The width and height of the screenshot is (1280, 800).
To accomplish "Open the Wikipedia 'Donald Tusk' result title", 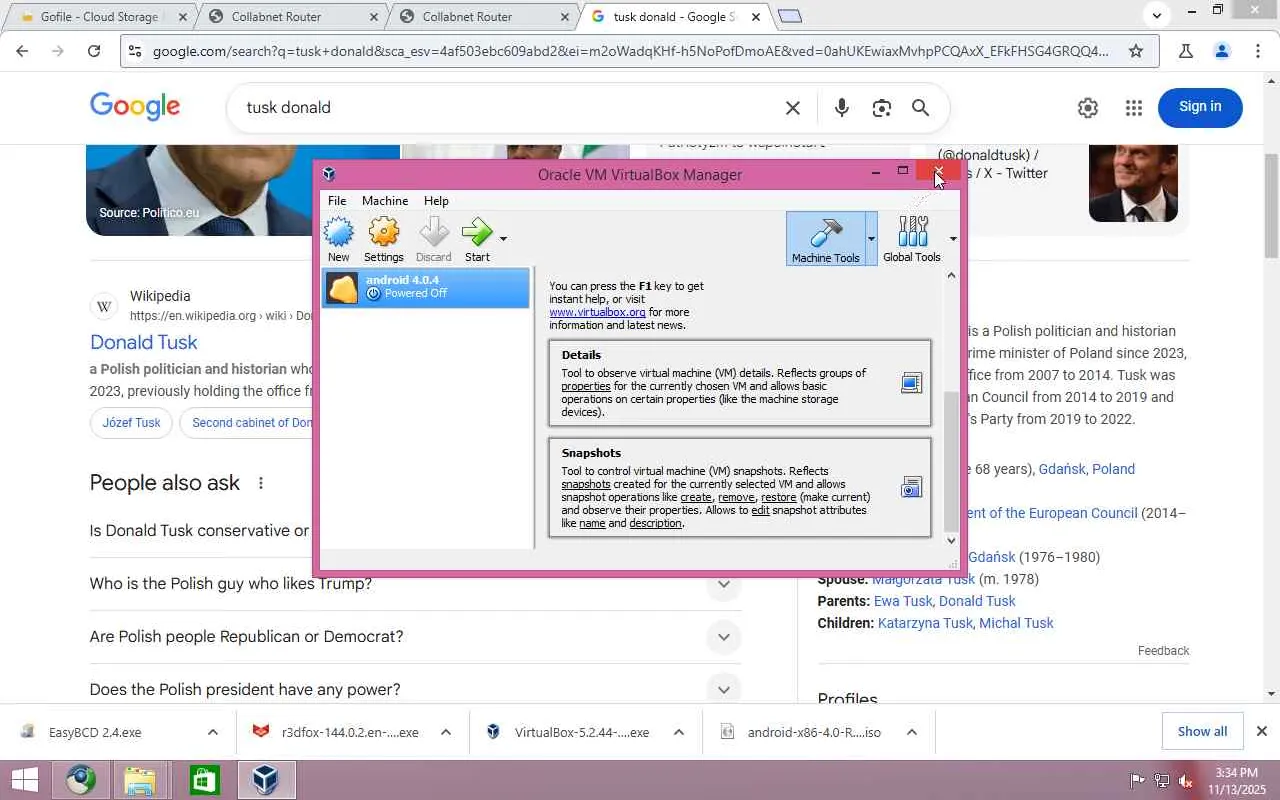I will click(144, 342).
